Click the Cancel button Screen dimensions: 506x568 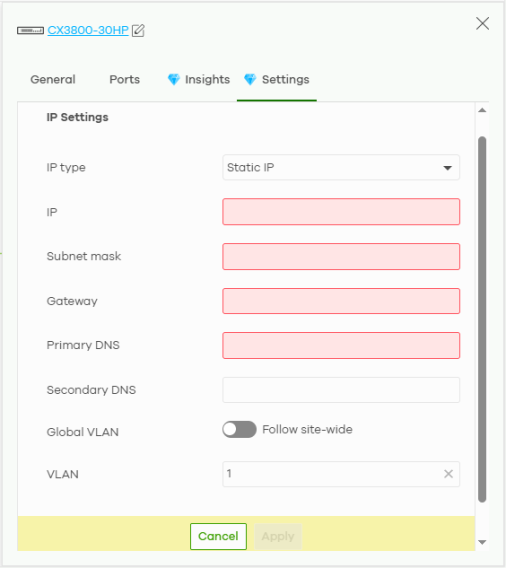(x=218, y=536)
